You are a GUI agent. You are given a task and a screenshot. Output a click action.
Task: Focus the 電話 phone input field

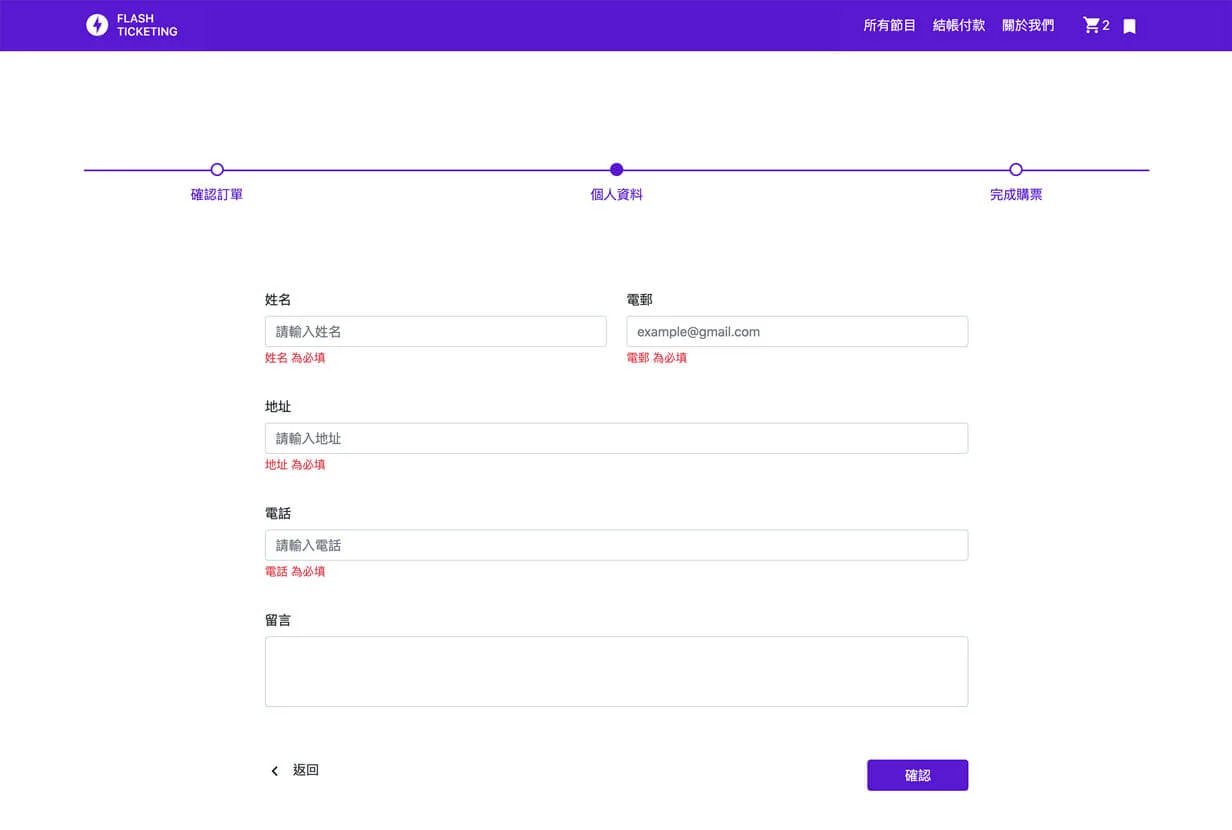[x=616, y=545]
